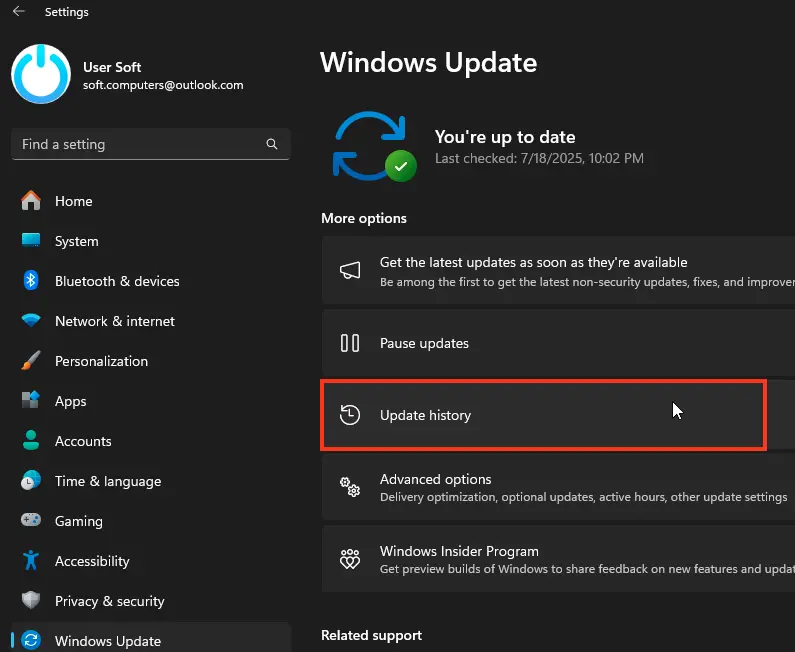The width and height of the screenshot is (795, 652).
Task: Click the Pause updates icon
Action: pos(350,343)
